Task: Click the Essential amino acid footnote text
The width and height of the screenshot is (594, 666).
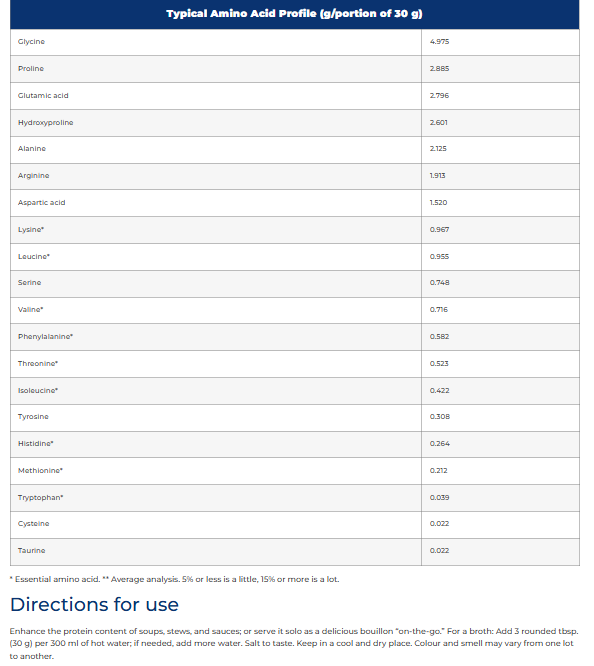Action: click(x=55, y=580)
